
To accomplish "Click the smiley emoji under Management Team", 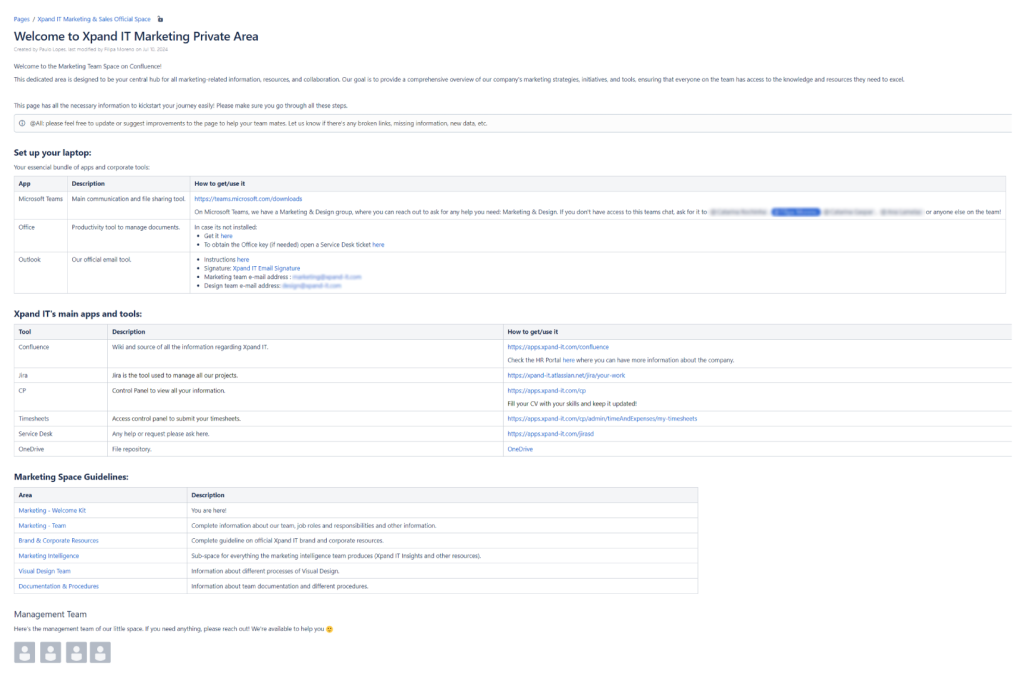I will click(x=329, y=629).
